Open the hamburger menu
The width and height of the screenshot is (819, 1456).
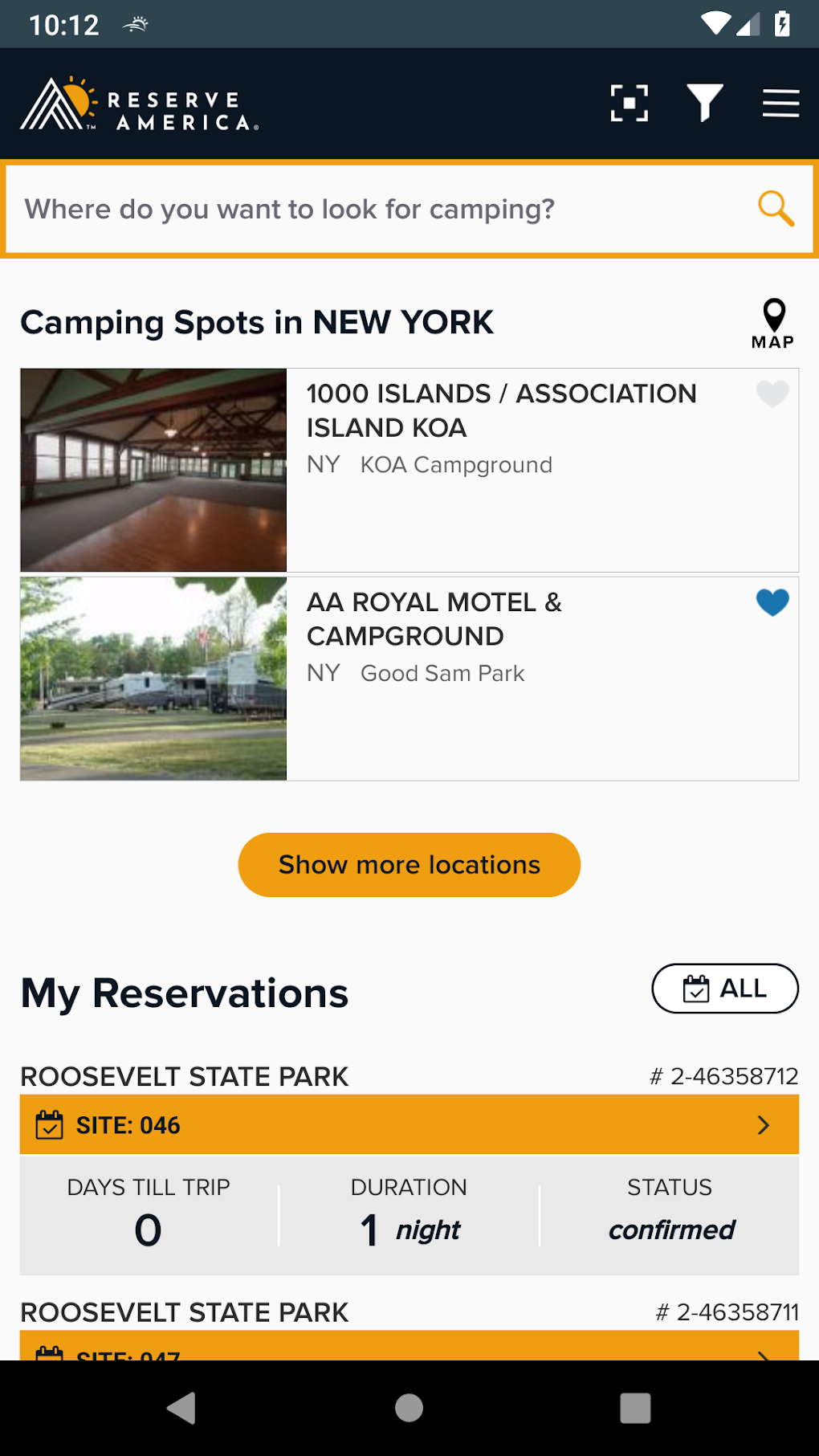[x=780, y=103]
